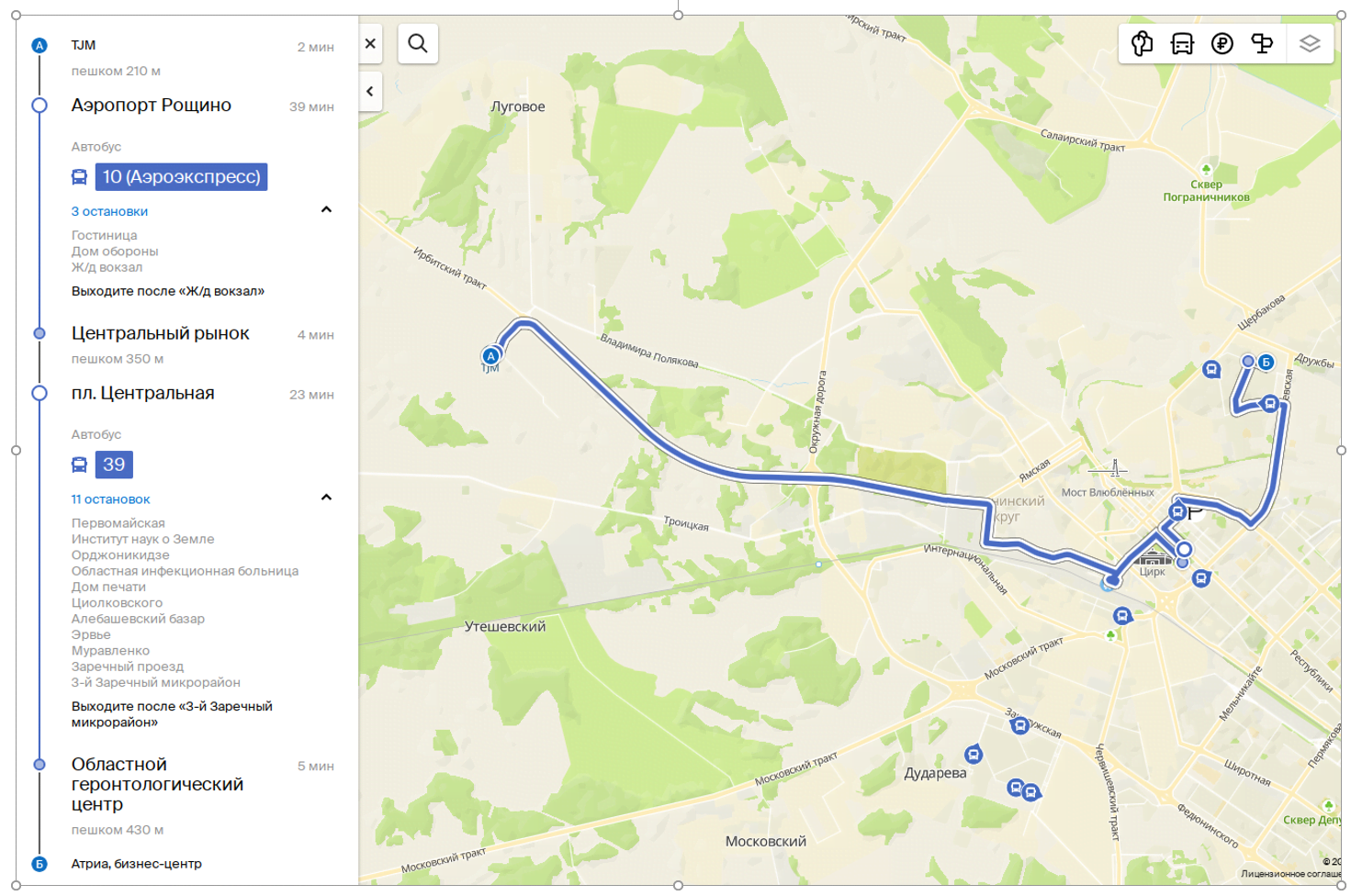Collapse the "11 остановок" stop list arrow
The width and height of the screenshot is (1351, 896).
[326, 498]
